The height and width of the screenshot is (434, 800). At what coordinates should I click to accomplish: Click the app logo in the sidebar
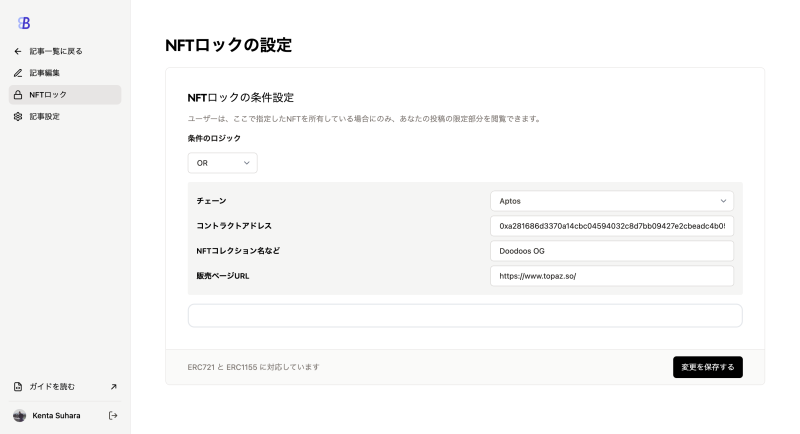[x=24, y=23]
